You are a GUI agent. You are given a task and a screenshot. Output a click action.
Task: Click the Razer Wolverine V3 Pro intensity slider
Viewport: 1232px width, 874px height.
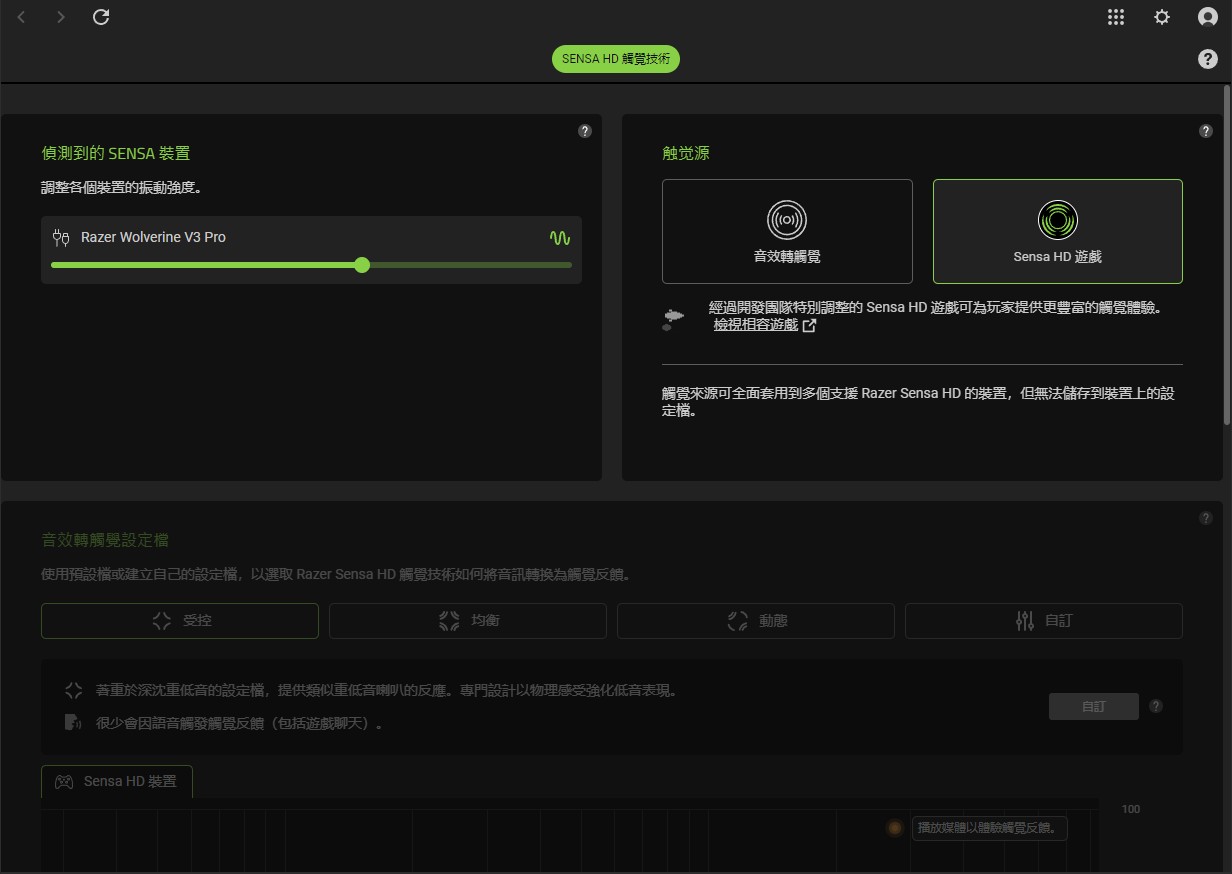(362, 265)
